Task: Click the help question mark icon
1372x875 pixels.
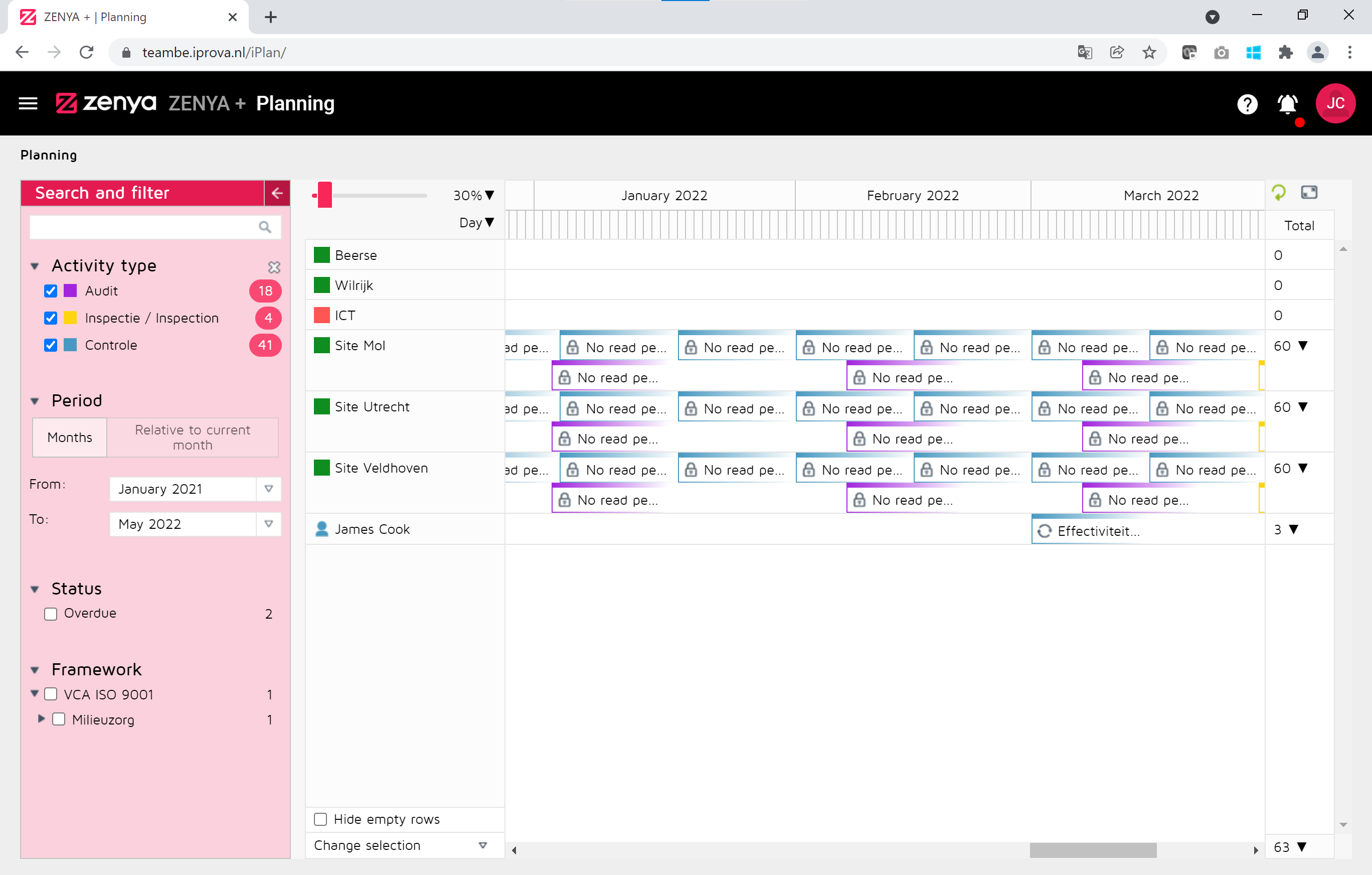Action: click(1247, 104)
